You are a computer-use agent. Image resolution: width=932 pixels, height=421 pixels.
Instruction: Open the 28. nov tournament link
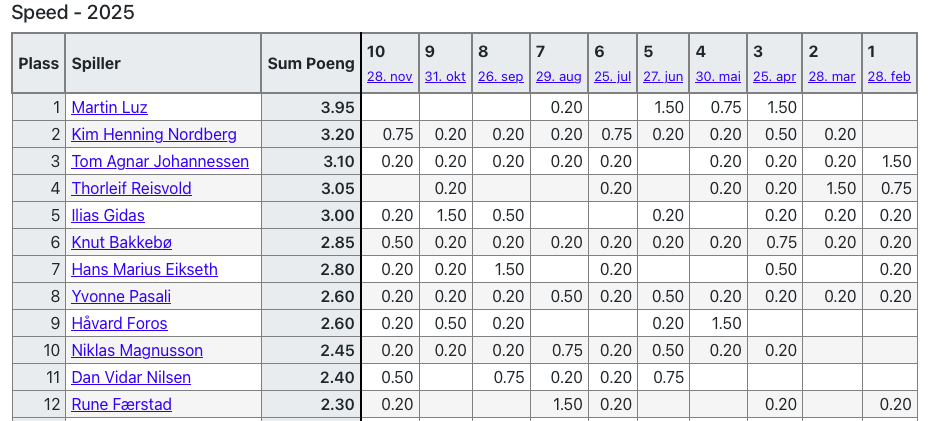(389, 77)
